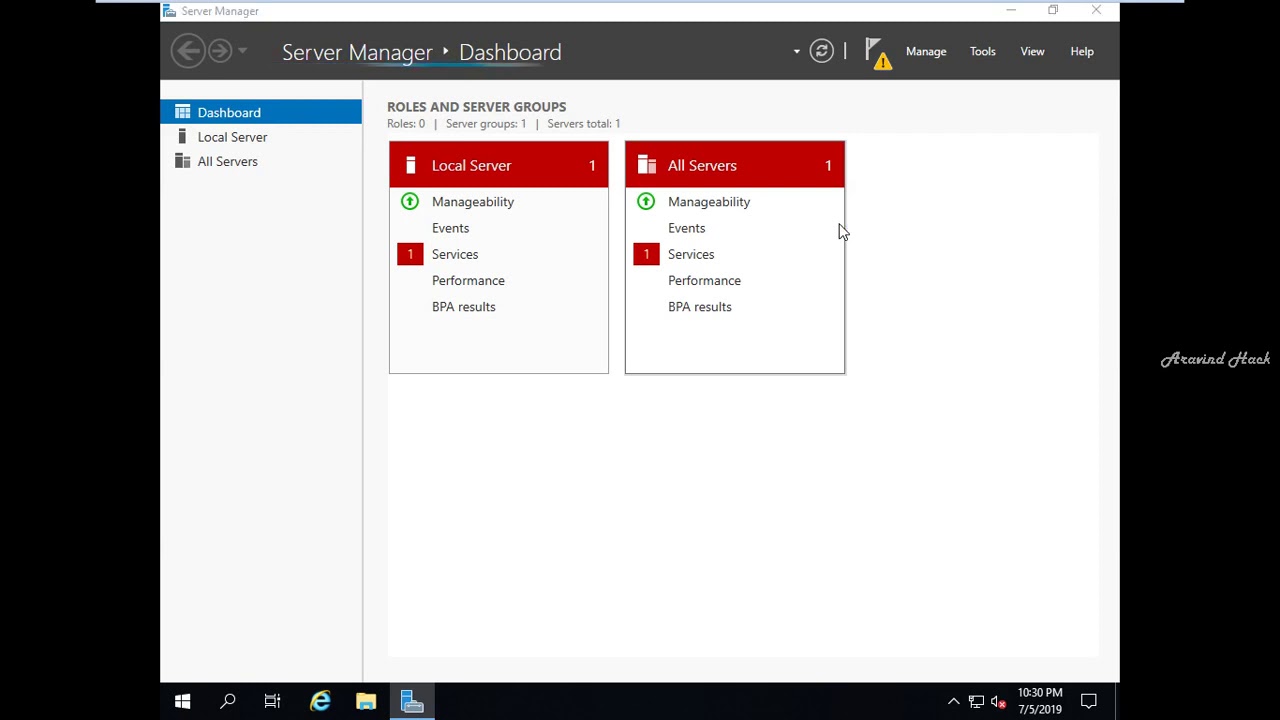Image resolution: width=1280 pixels, height=720 pixels.
Task: Launch Internet Explorer from taskbar
Action: pos(320,702)
